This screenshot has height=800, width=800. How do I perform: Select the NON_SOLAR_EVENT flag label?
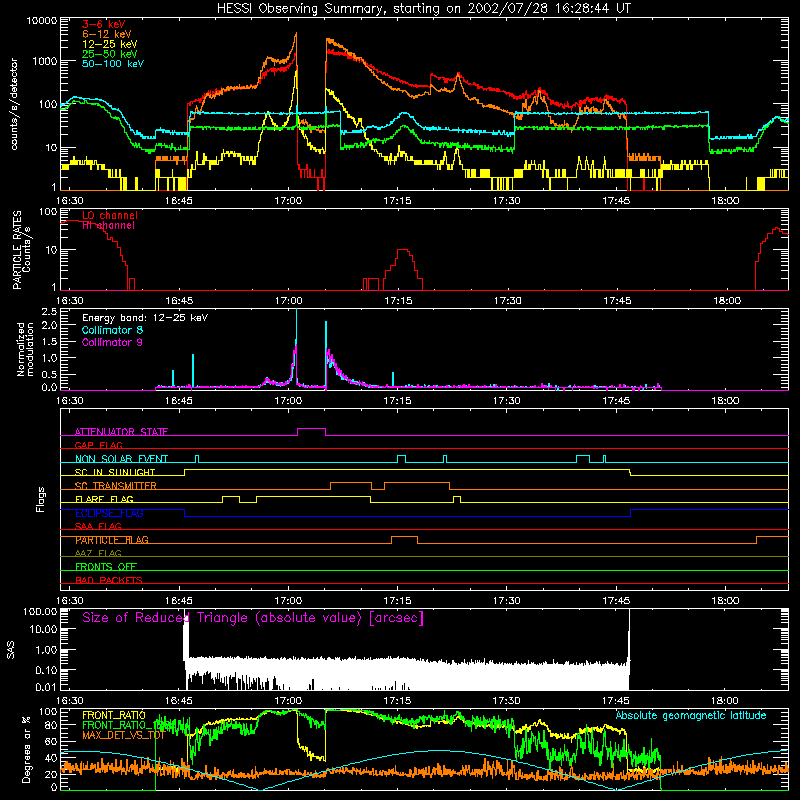coord(121,459)
